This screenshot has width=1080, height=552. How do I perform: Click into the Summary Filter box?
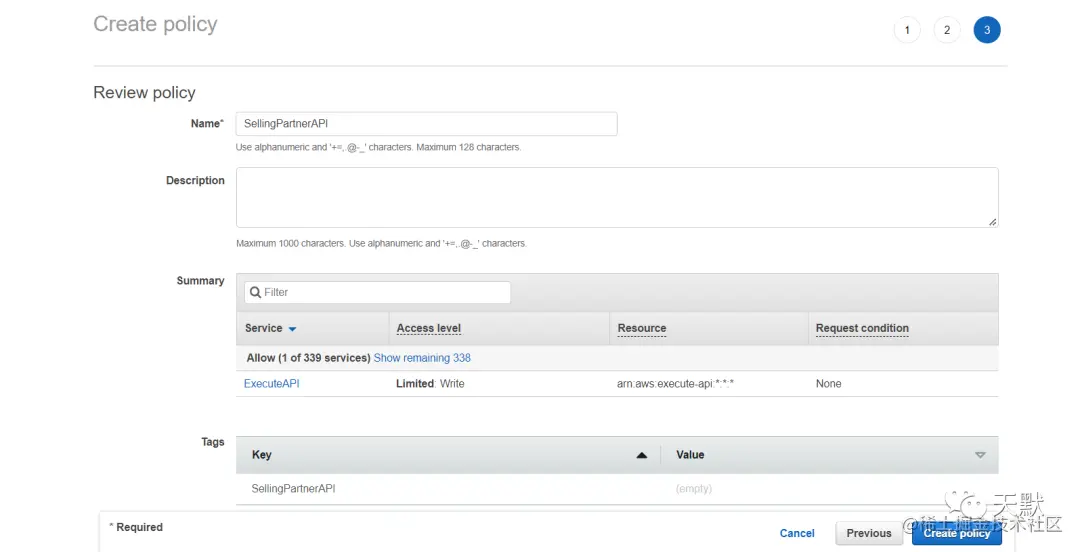pos(377,292)
